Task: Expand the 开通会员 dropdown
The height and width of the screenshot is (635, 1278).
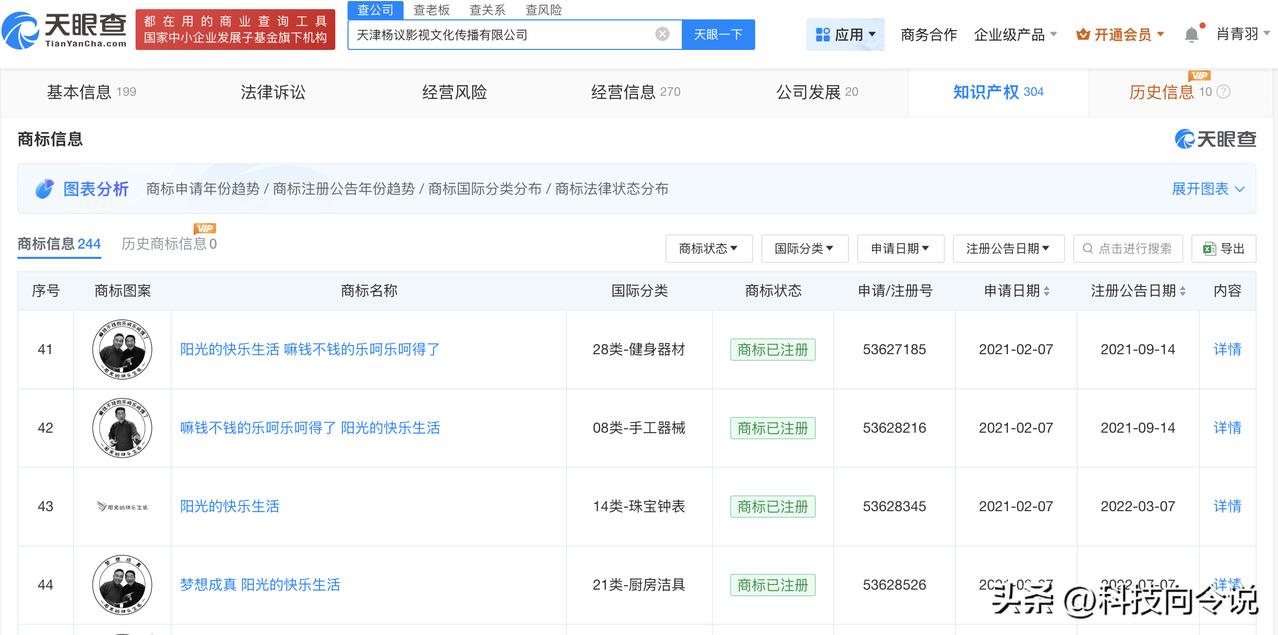Action: point(1120,34)
